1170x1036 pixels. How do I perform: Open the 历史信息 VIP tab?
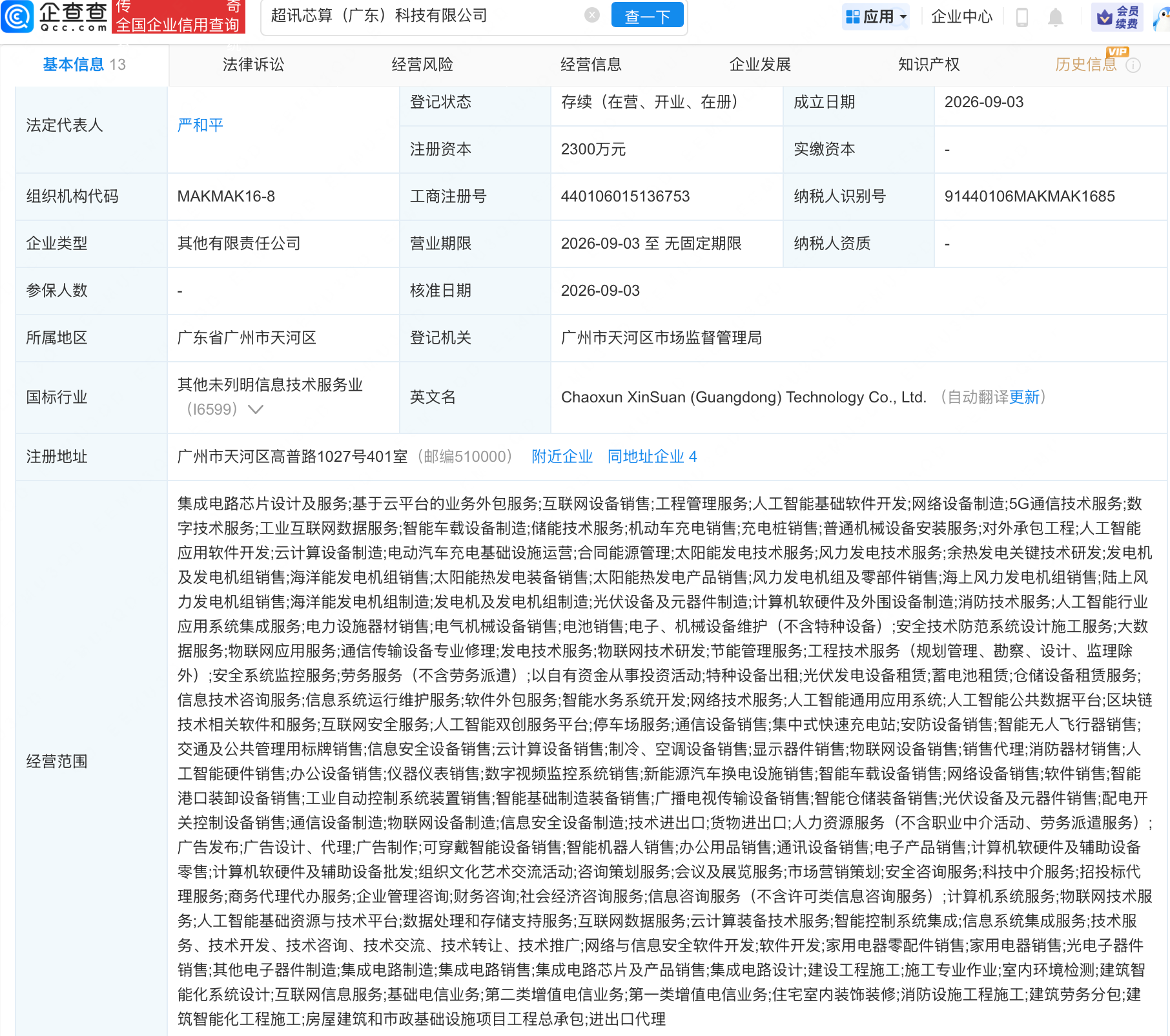(x=1086, y=65)
